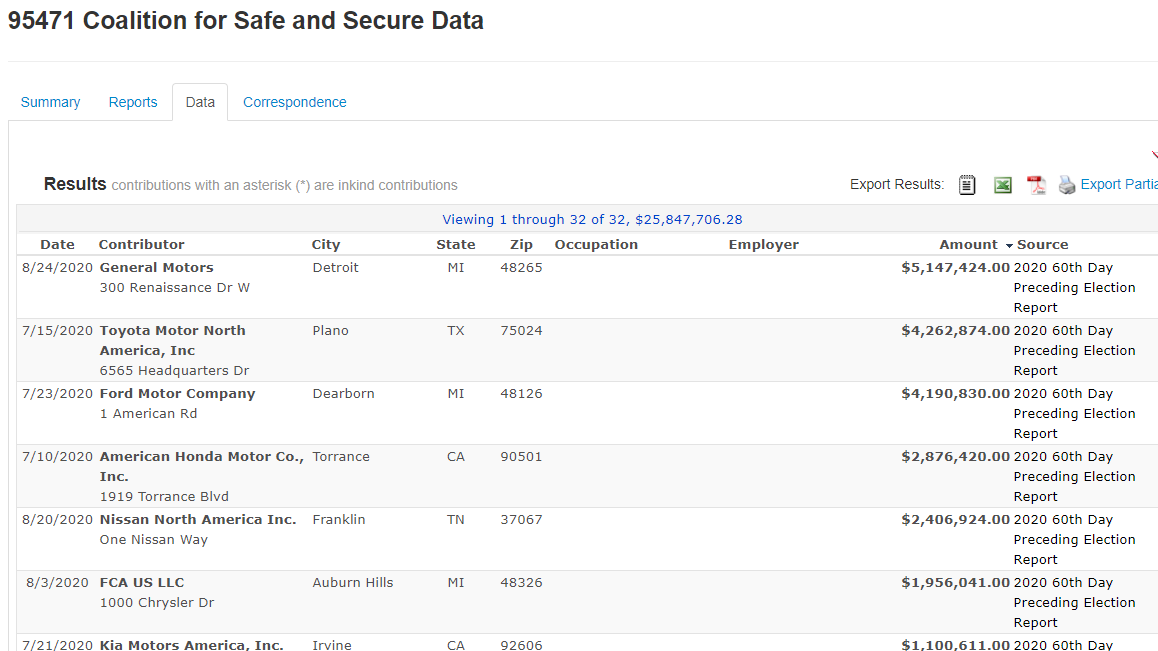Image resolution: width=1158 pixels, height=651 pixels.
Task: Select Nissan North America Inc. contributor
Action: (198, 519)
